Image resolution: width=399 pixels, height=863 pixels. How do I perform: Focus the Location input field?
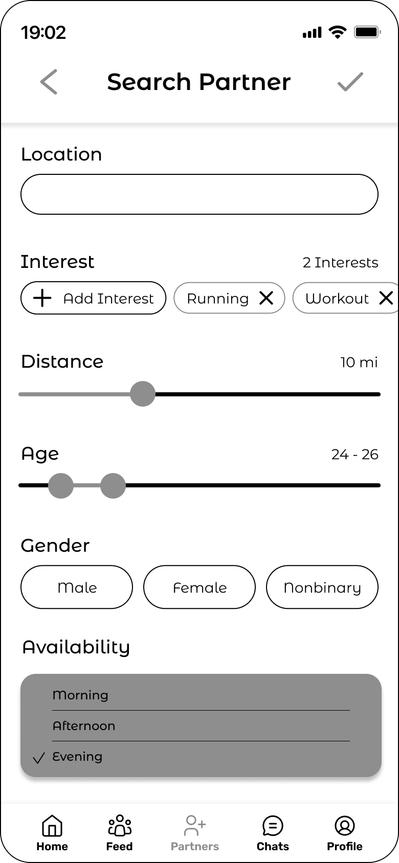tap(200, 194)
